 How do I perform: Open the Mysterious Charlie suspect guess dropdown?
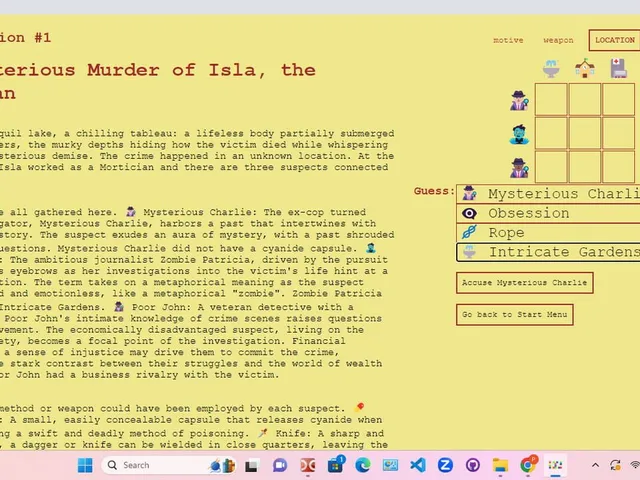(548, 193)
